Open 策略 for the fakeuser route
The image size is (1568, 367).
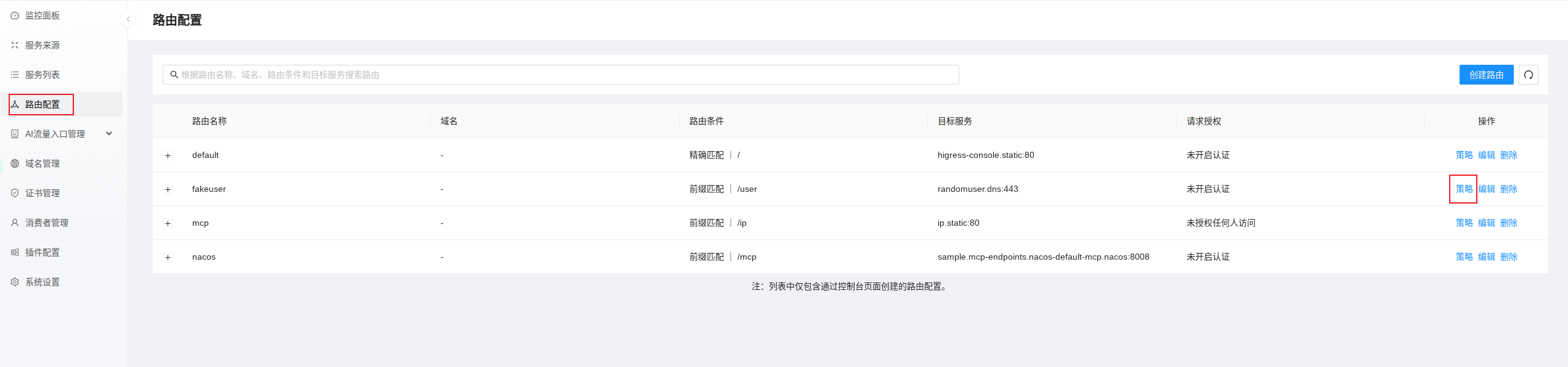[1464, 189]
